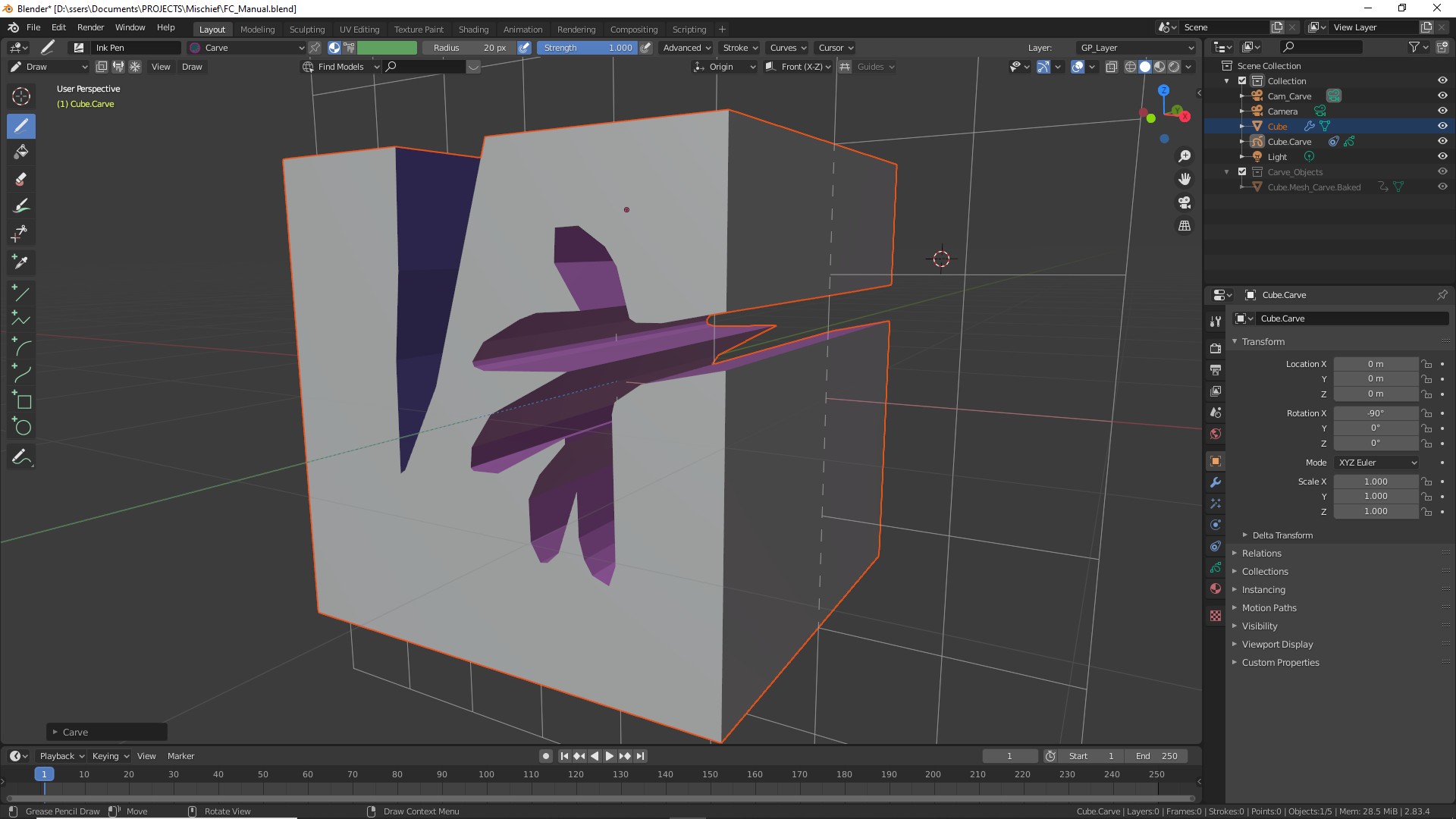The image size is (1456, 819).
Task: Select the Fill bucket tool
Action: pyautogui.click(x=21, y=152)
